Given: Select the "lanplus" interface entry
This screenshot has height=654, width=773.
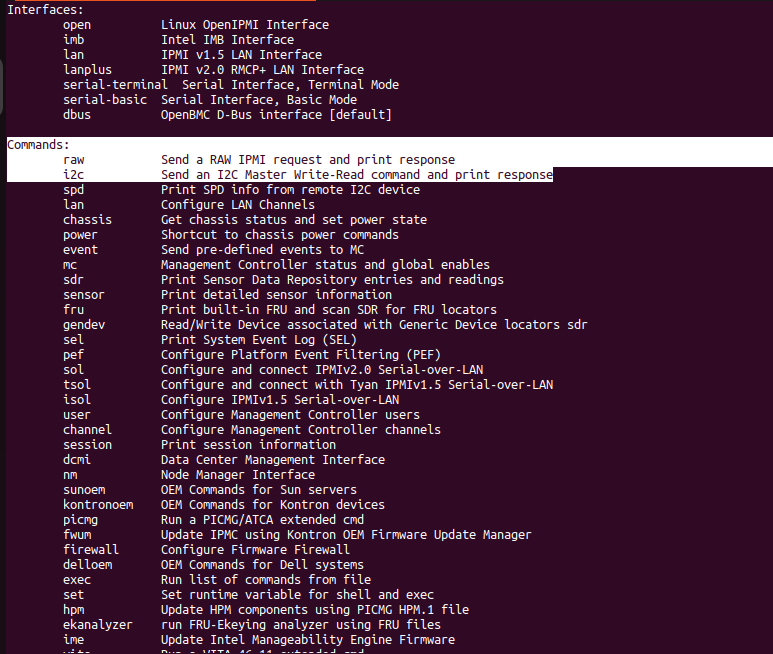Looking at the screenshot, I should (87, 70).
